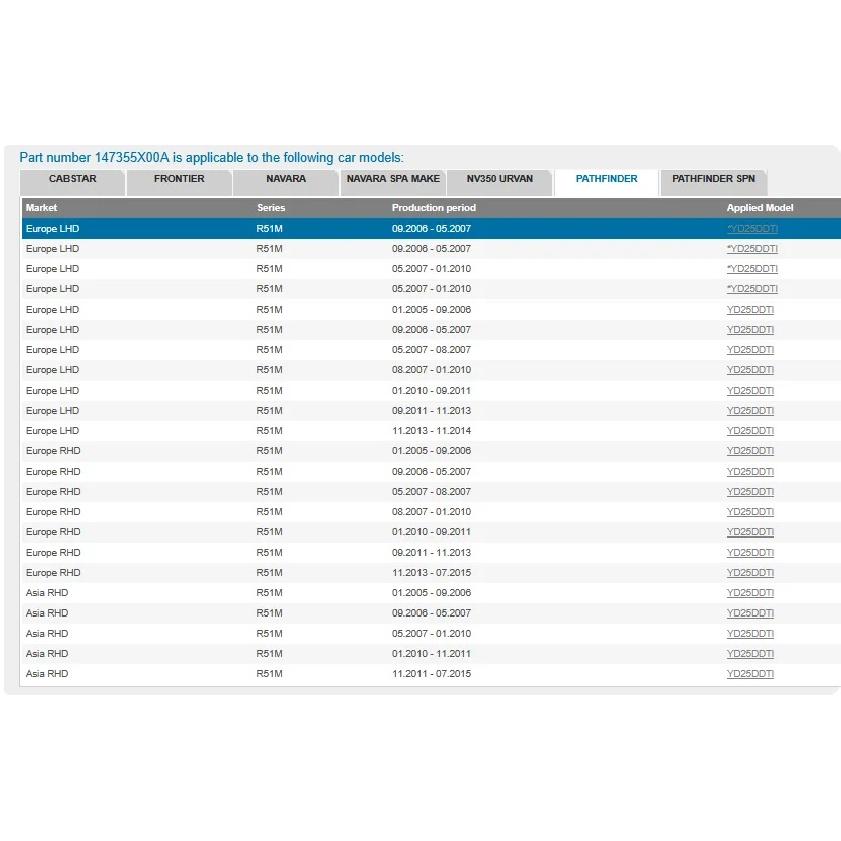Screen dimensions: 841x841
Task: Click R51M series in Europe LHD 11.2013 - 11.2014 row
Action: 269,431
